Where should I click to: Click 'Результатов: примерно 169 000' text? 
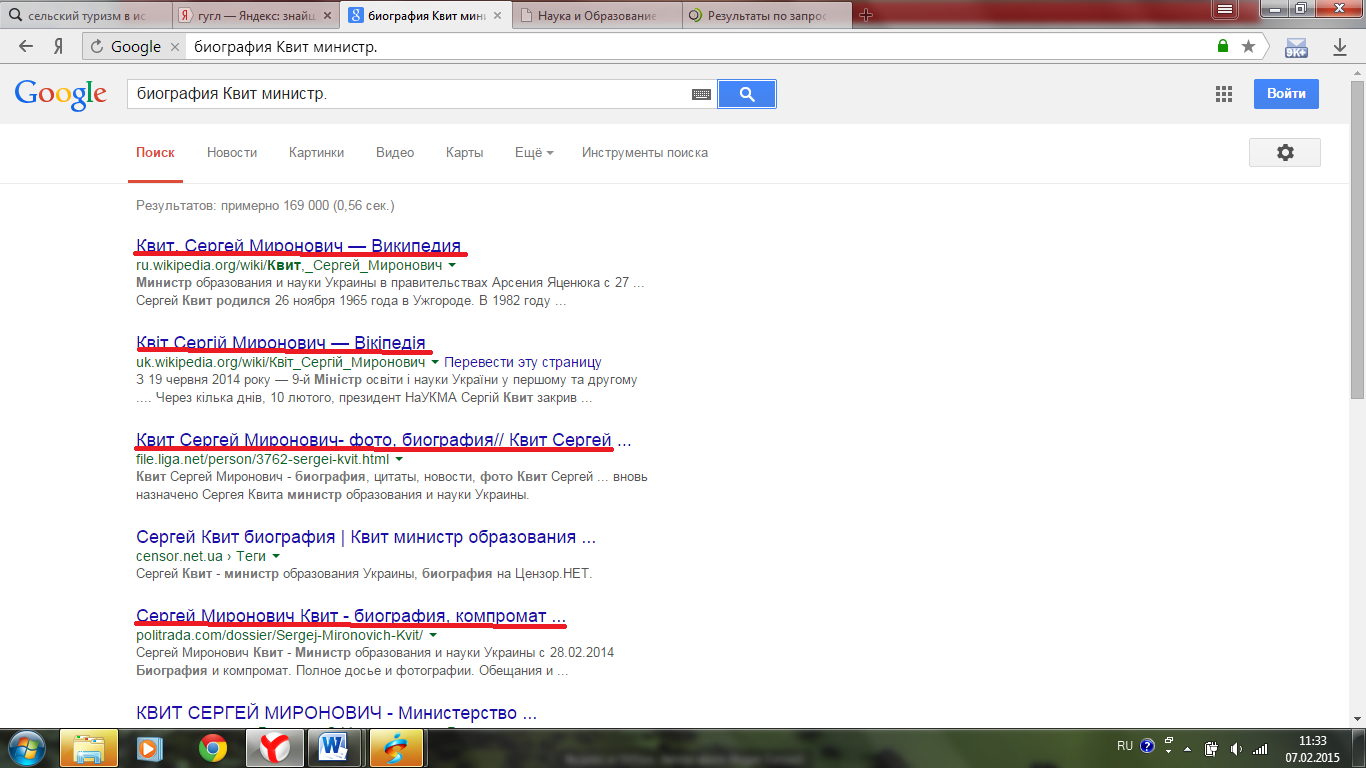(265, 205)
